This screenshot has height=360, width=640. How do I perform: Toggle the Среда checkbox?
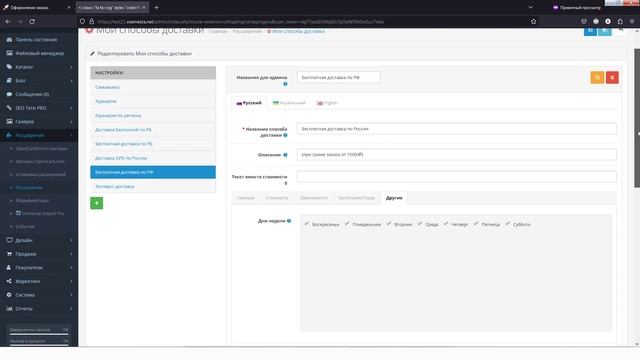coord(420,224)
